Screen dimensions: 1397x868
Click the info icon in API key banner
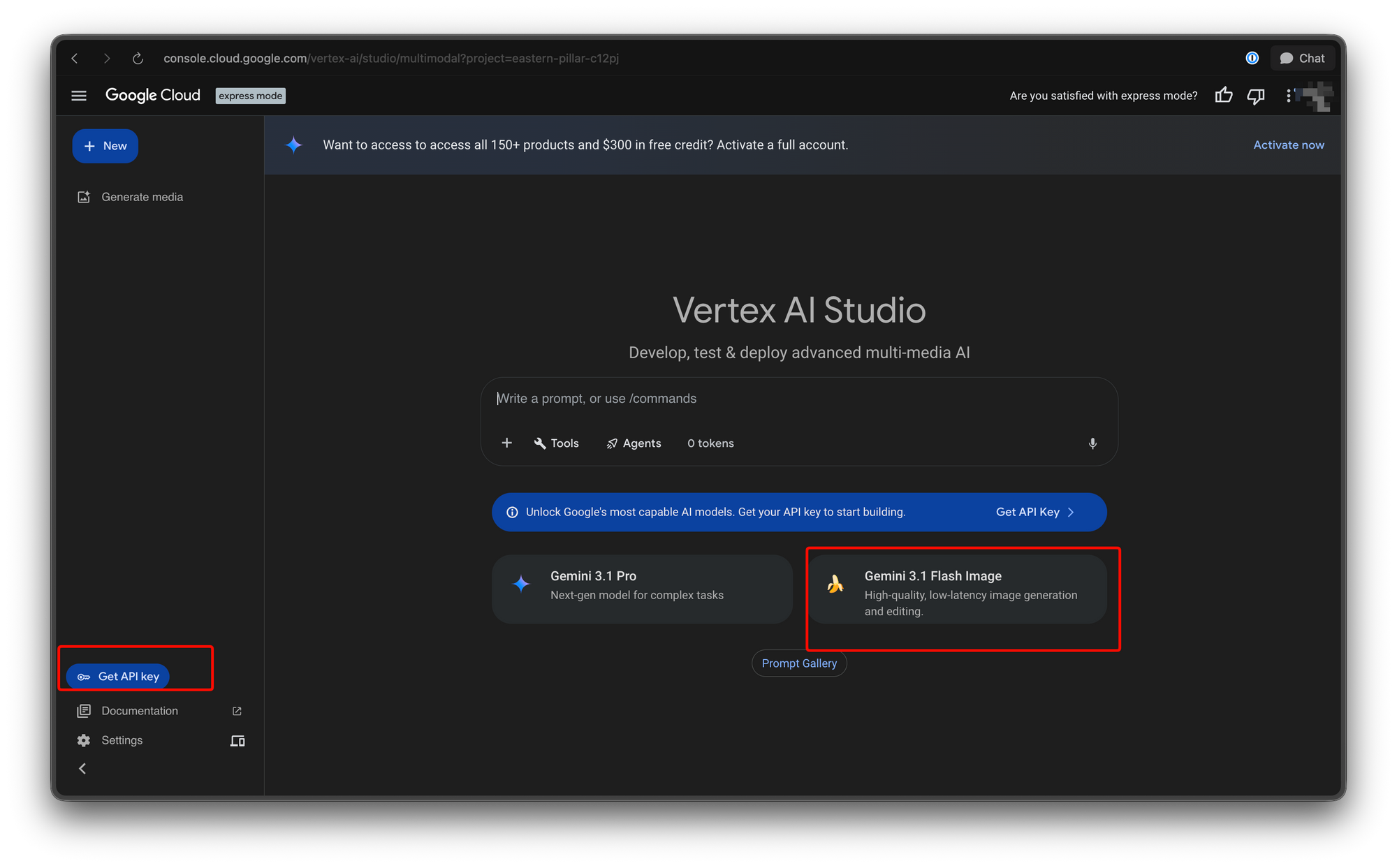pyautogui.click(x=512, y=512)
